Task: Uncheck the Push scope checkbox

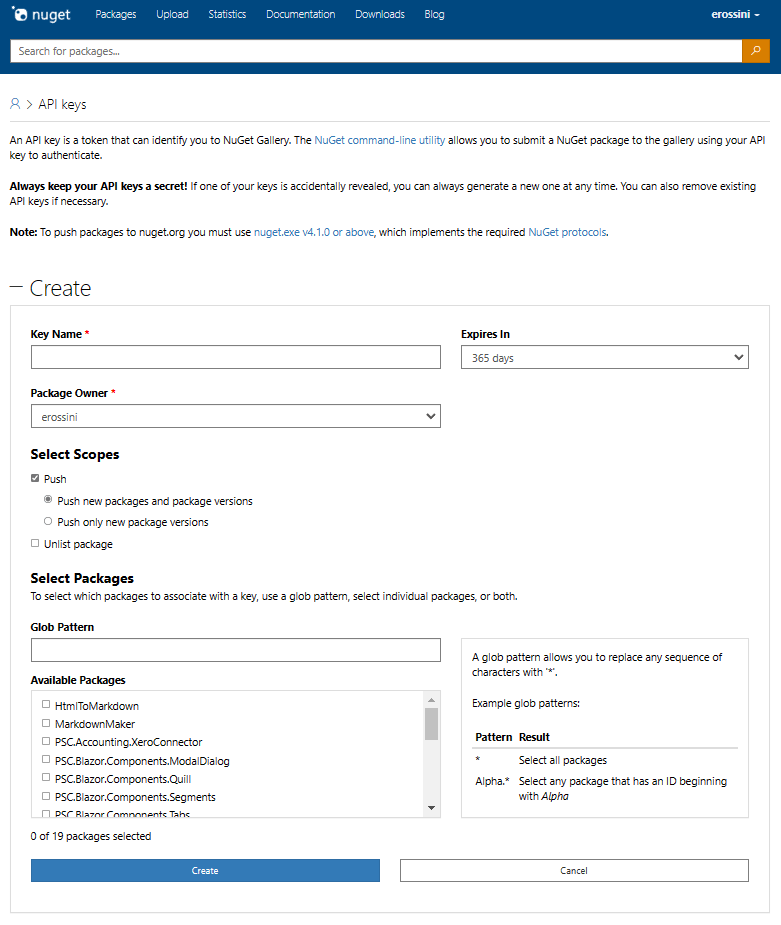Action: tap(35, 478)
